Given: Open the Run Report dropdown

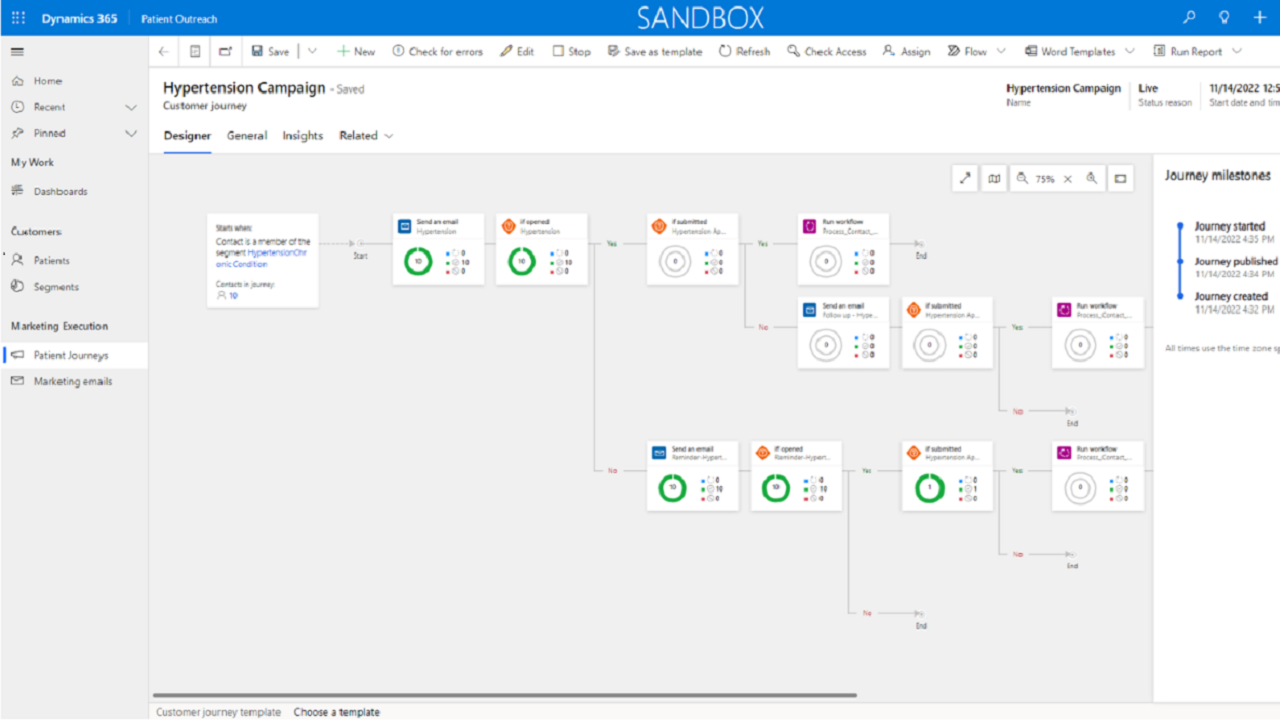Looking at the screenshot, I should click(1198, 51).
